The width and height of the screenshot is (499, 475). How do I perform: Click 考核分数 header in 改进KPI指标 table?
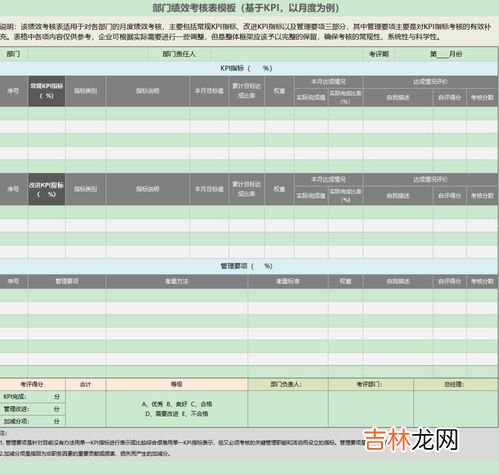tap(482, 196)
